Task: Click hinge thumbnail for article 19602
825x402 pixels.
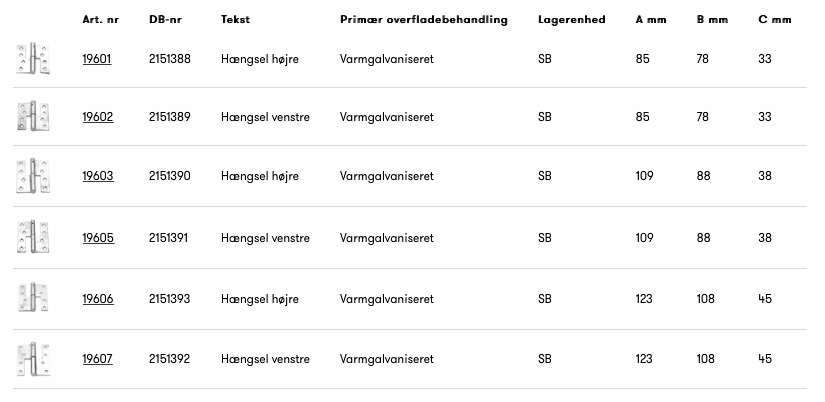Action: (32, 117)
